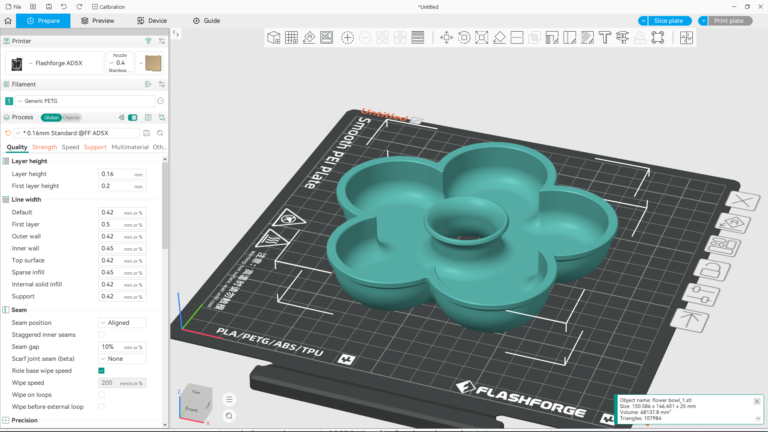Click the Layer height 0.16 field
This screenshot has width=768, height=432.
click(x=122, y=174)
